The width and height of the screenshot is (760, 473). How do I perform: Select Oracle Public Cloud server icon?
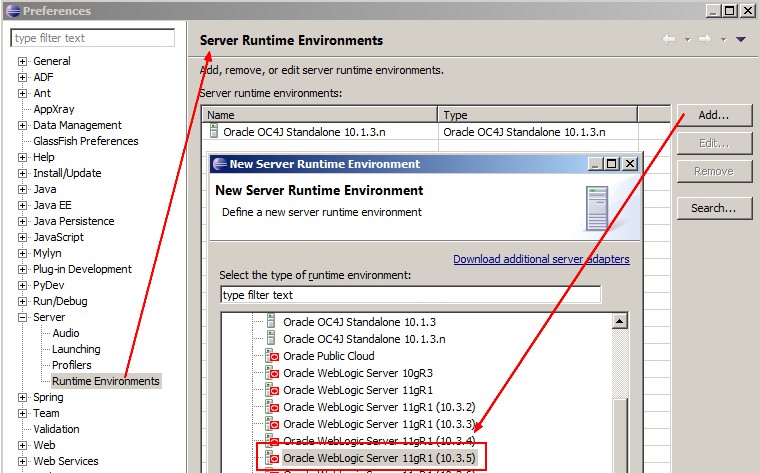pyautogui.click(x=271, y=356)
